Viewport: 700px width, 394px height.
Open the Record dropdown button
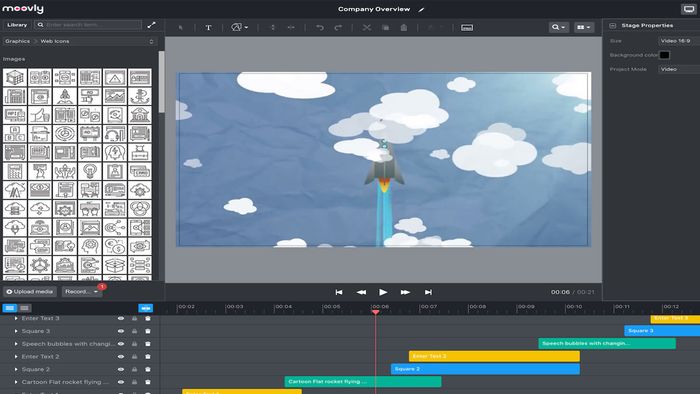[x=82, y=291]
